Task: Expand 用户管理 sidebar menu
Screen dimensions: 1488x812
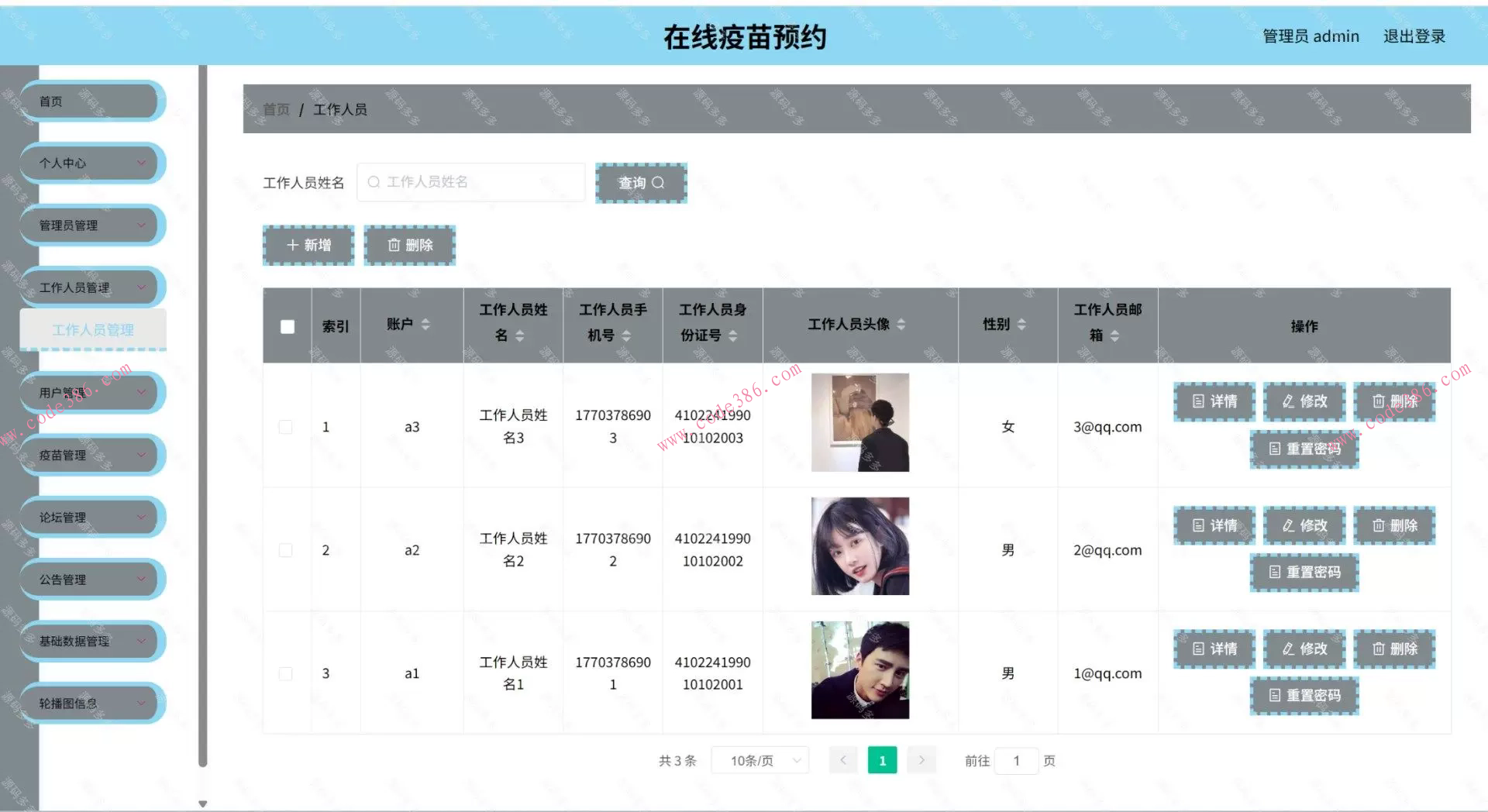Action: point(93,393)
